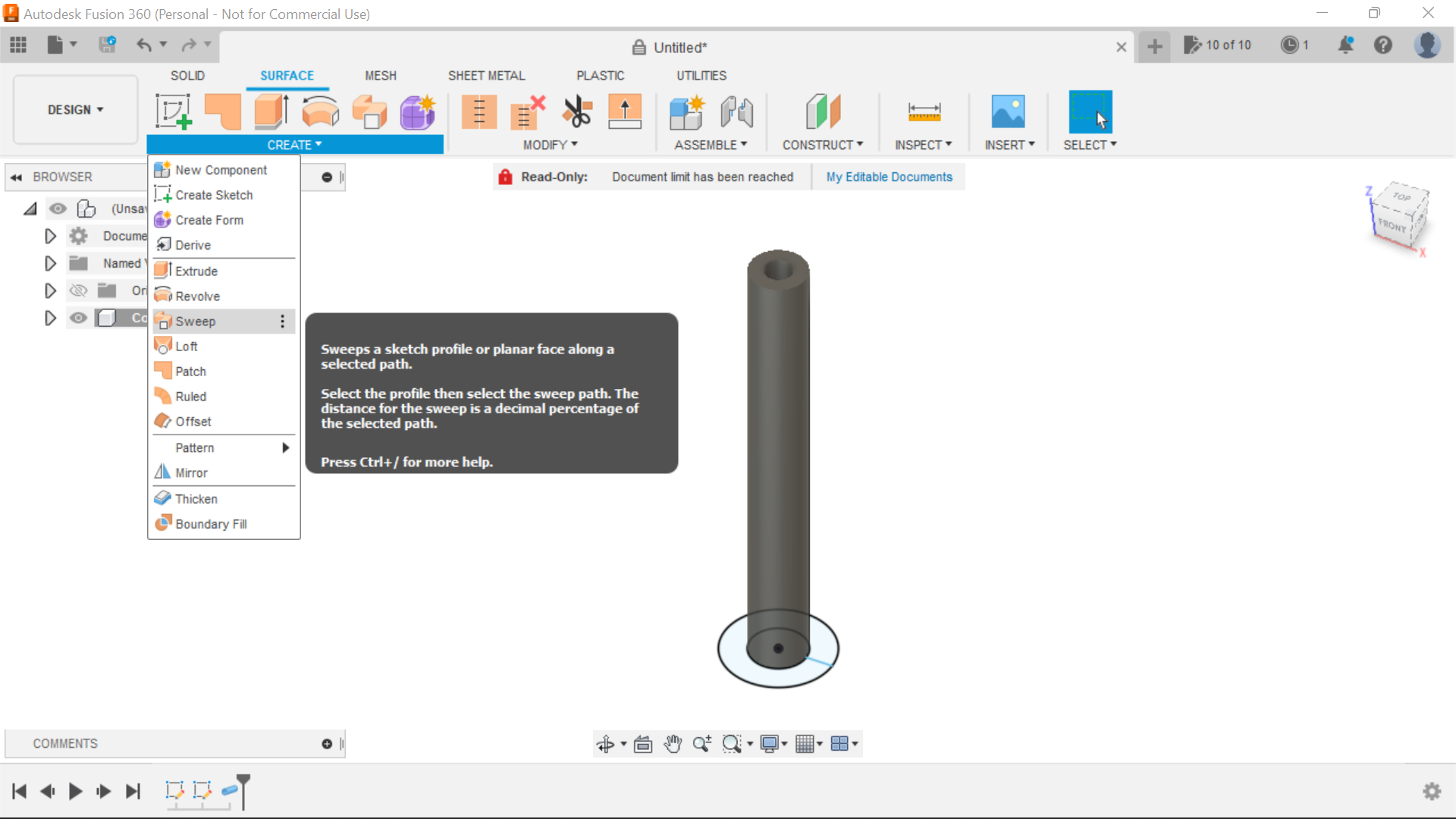Select the Extrude tool from menu
The width and height of the screenshot is (1456, 819).
(x=197, y=270)
